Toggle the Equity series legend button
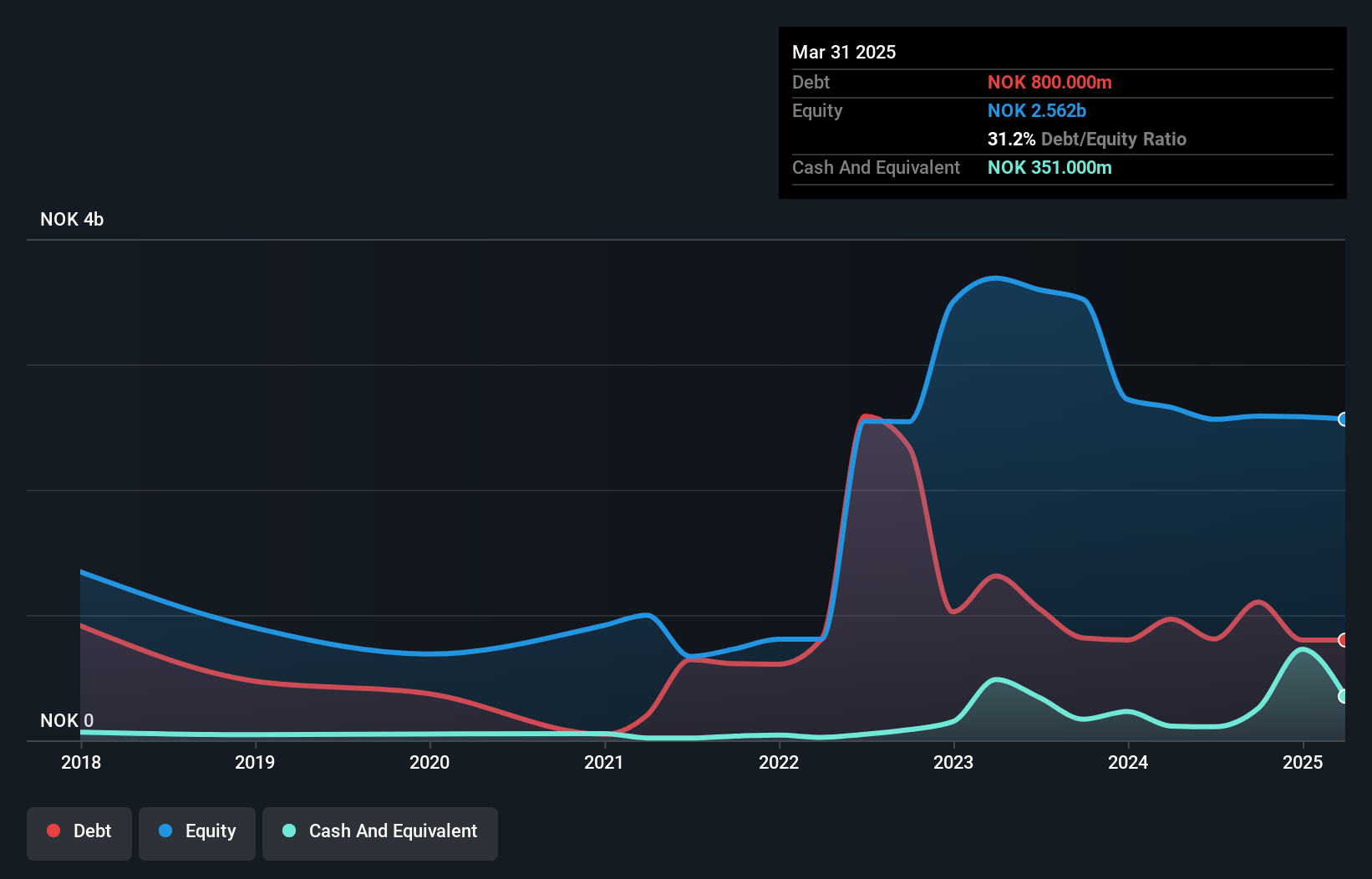This screenshot has width=1372, height=879. coord(197,833)
